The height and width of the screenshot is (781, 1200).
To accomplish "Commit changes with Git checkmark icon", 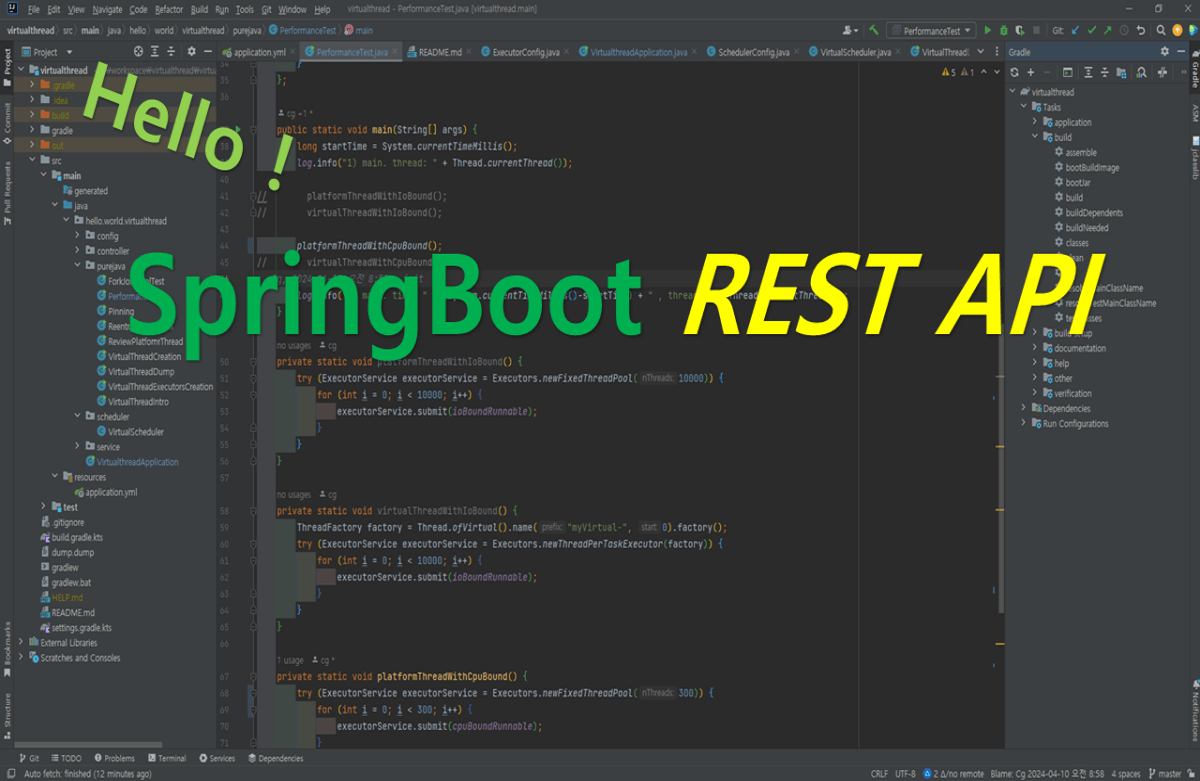I will coord(1091,31).
